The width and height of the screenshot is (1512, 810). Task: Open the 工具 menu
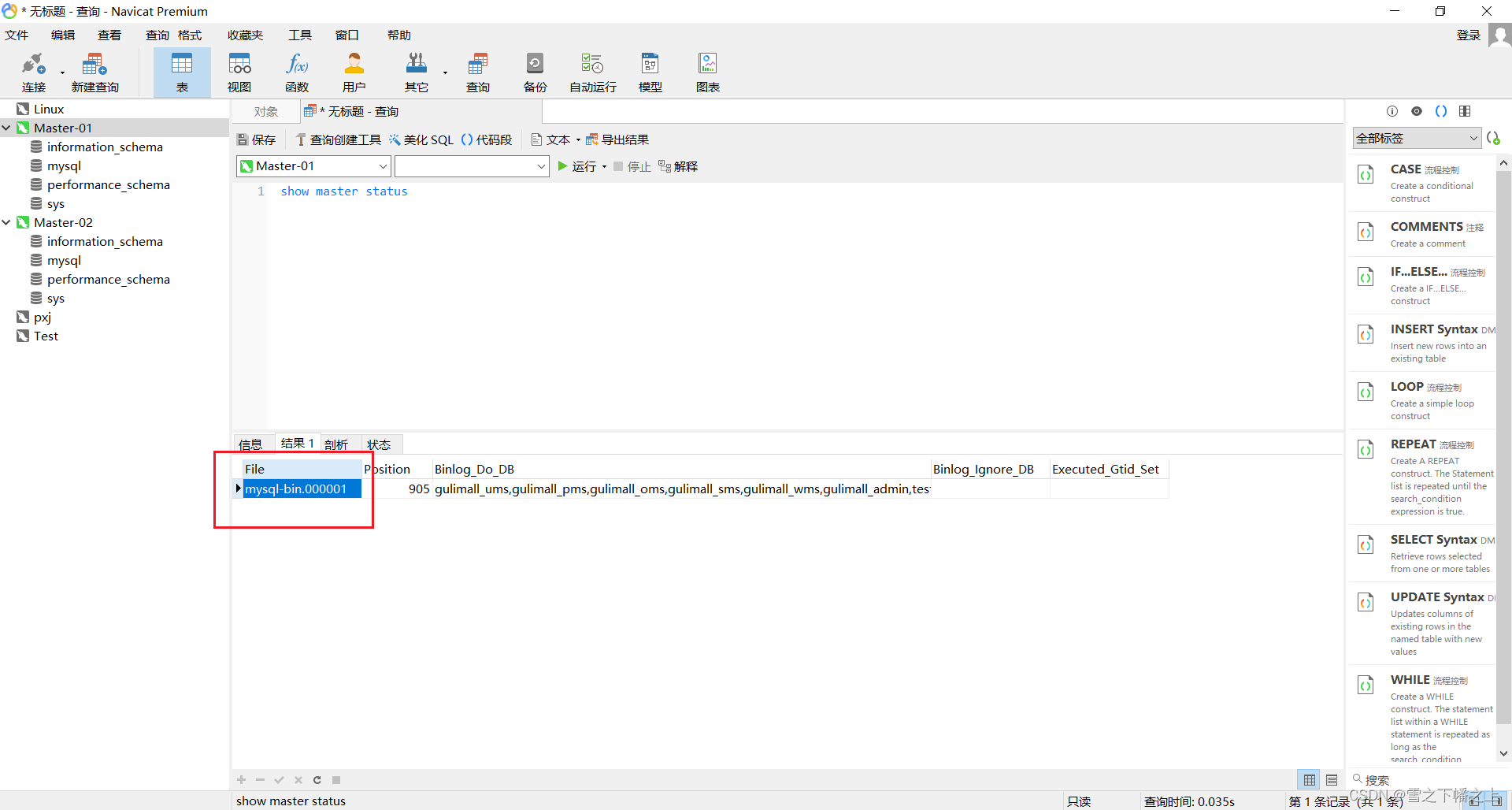(x=300, y=35)
